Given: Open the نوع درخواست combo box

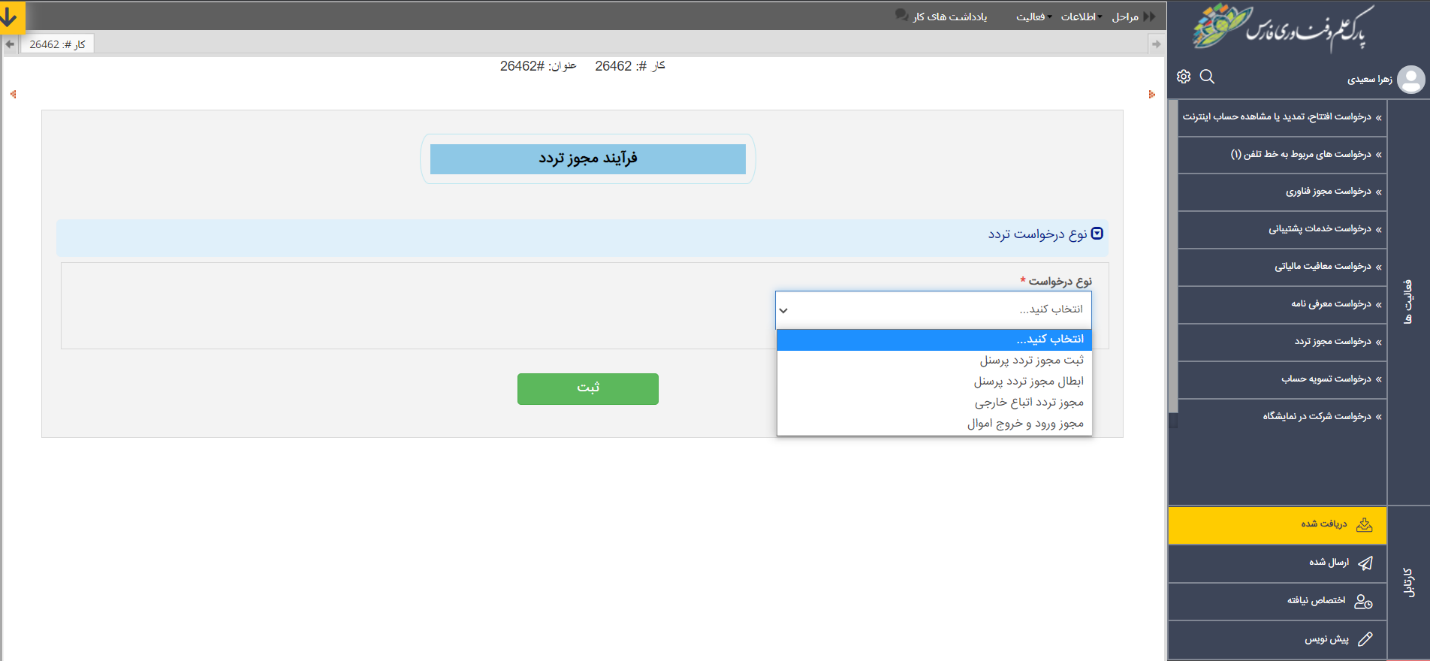Looking at the screenshot, I should (x=933, y=310).
